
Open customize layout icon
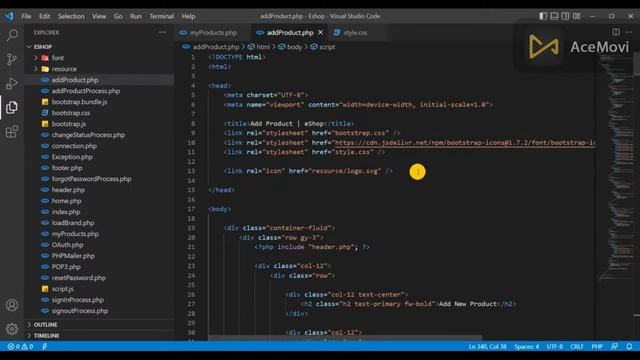pyautogui.click(x=576, y=16)
